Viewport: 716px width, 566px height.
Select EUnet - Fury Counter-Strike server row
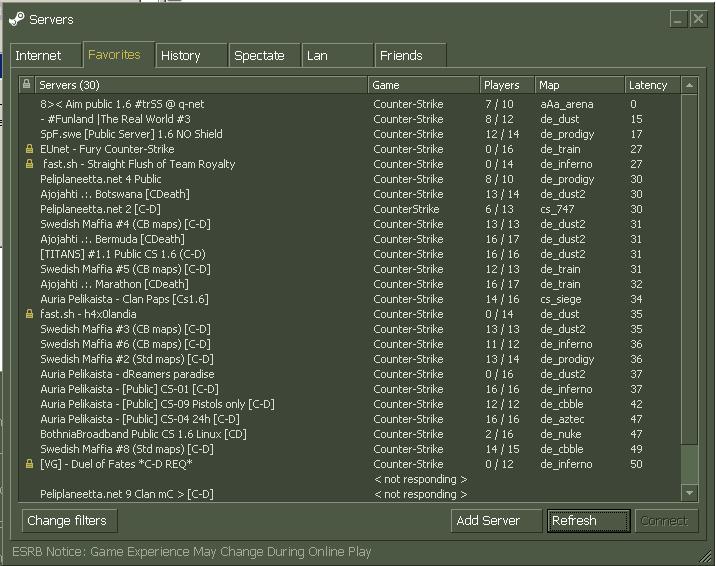point(350,149)
